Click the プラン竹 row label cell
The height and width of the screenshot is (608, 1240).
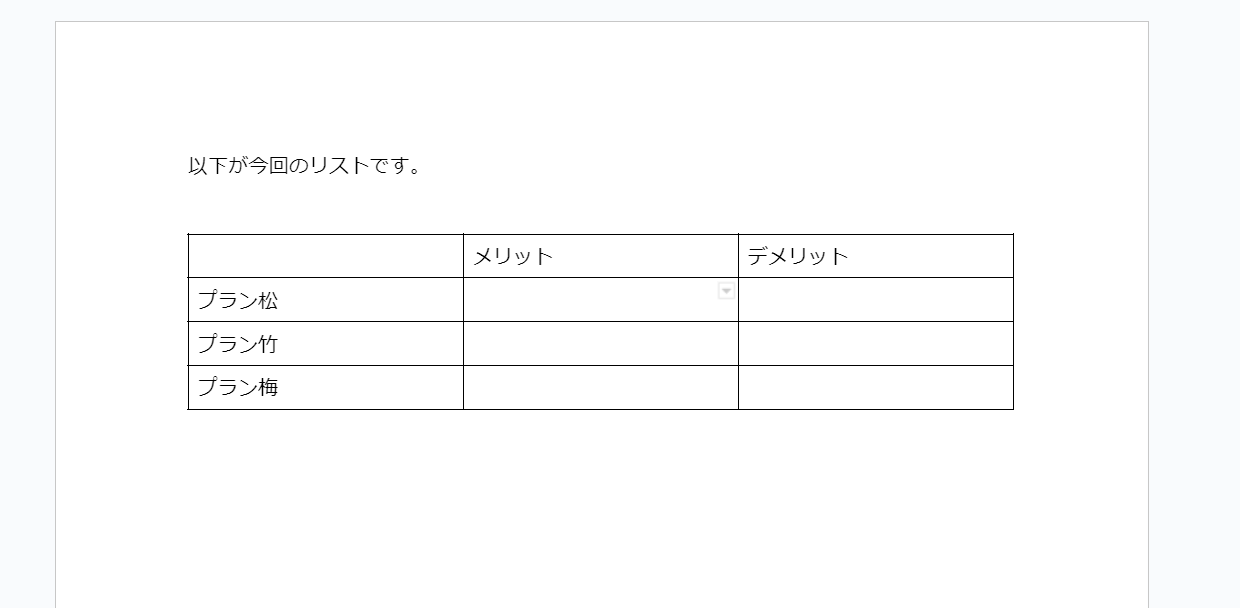click(325, 344)
